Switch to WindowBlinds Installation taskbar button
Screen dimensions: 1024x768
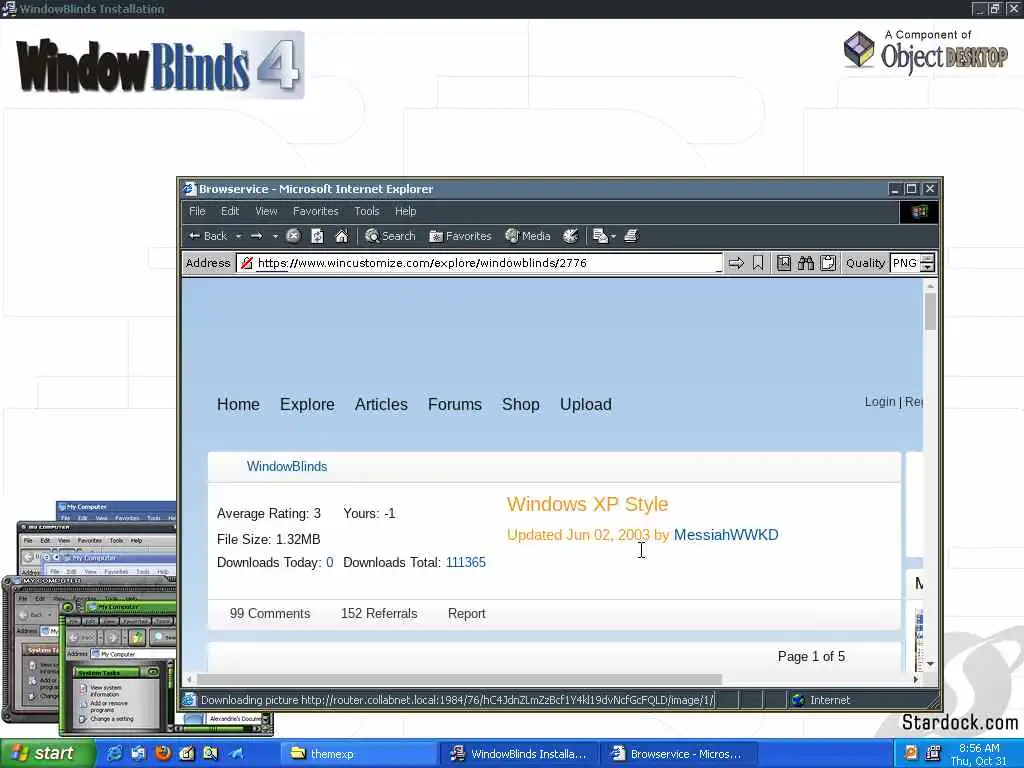click(520, 754)
